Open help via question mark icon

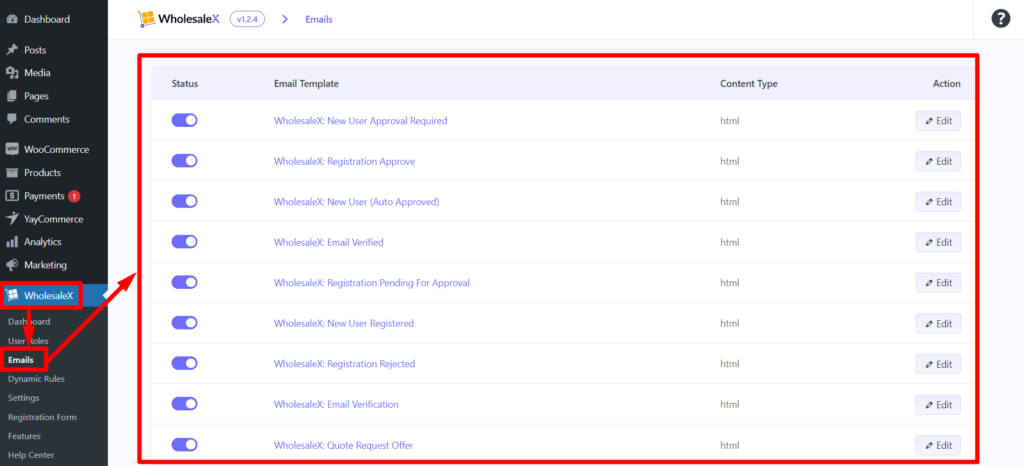[1000, 19]
